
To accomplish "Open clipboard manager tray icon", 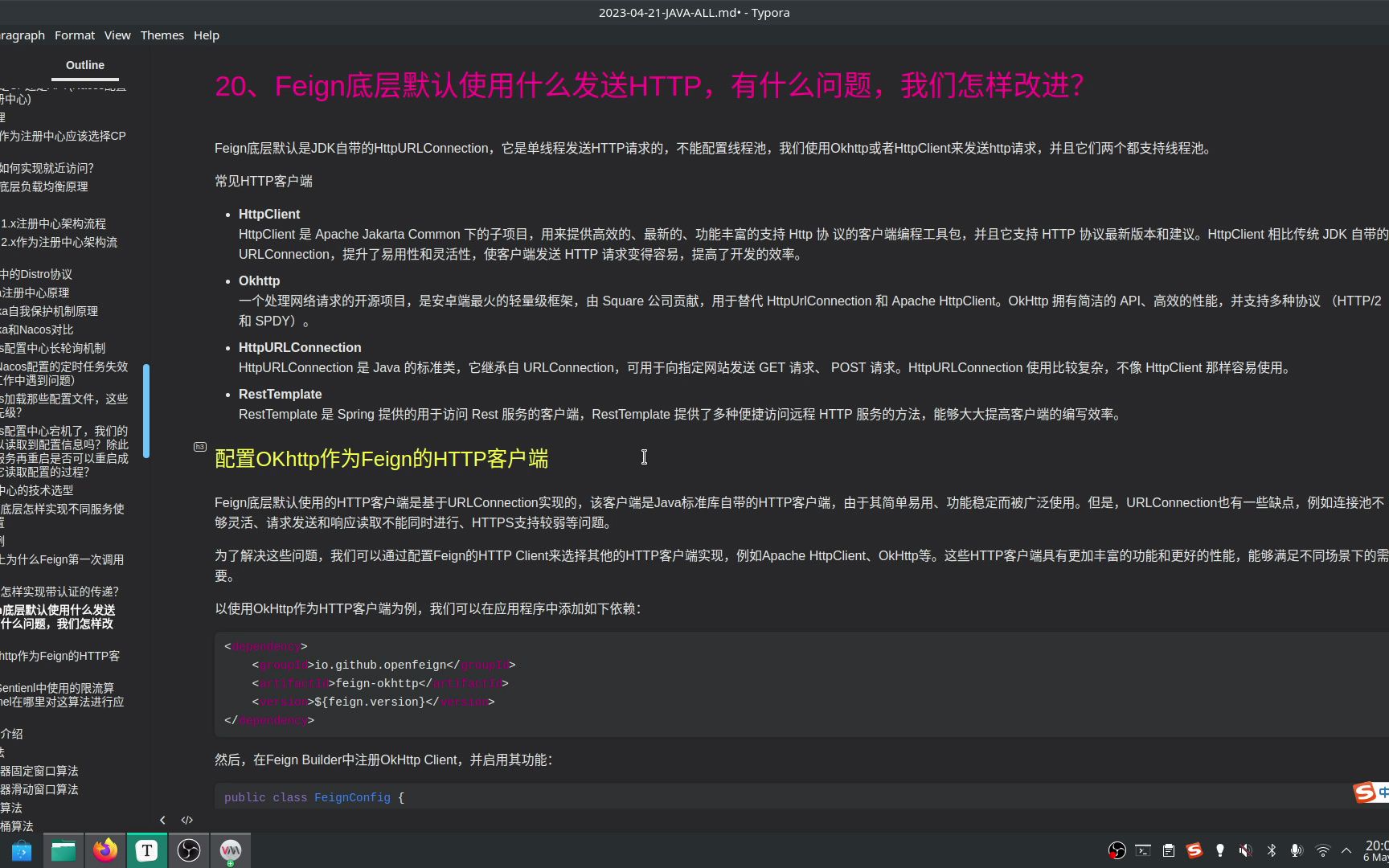I will [1169, 850].
